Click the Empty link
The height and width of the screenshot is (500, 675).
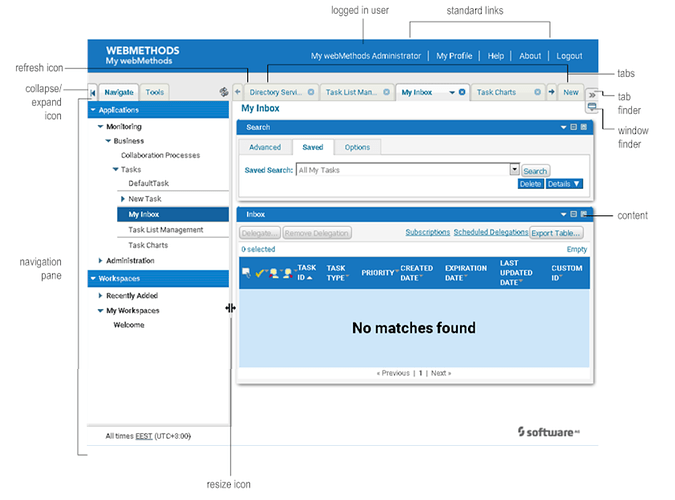tap(577, 249)
